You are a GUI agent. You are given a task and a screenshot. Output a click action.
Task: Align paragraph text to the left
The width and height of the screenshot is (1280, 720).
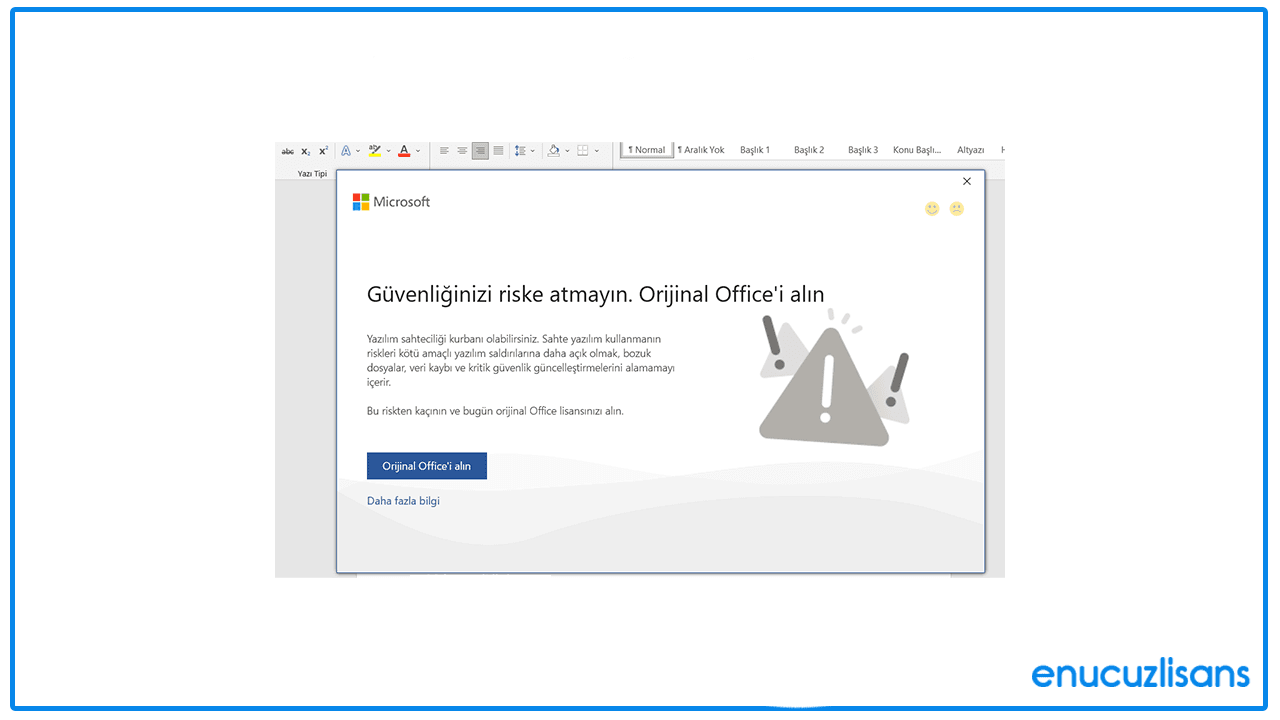(444, 151)
